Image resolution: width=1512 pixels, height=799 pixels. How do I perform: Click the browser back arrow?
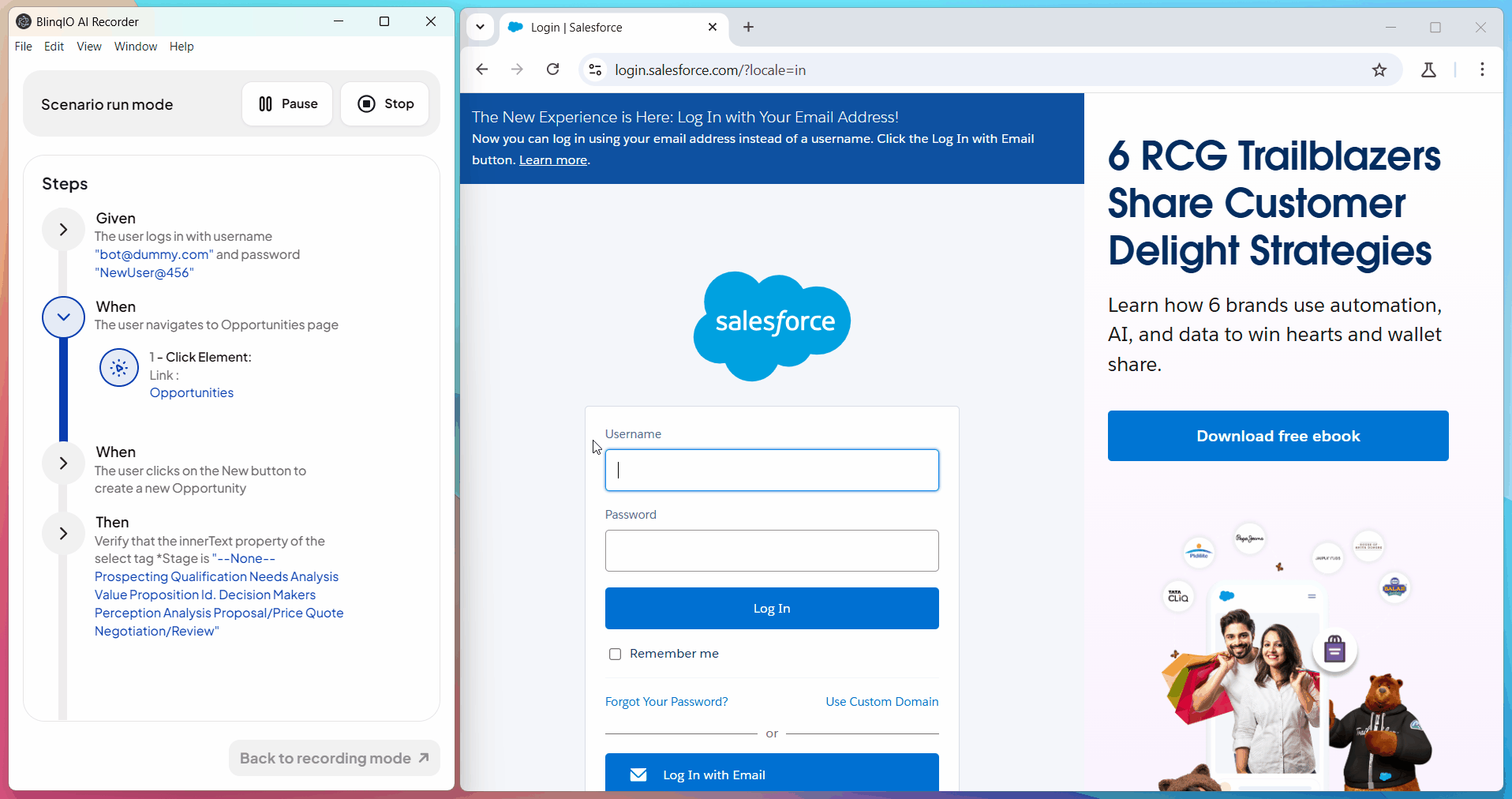[482, 69]
